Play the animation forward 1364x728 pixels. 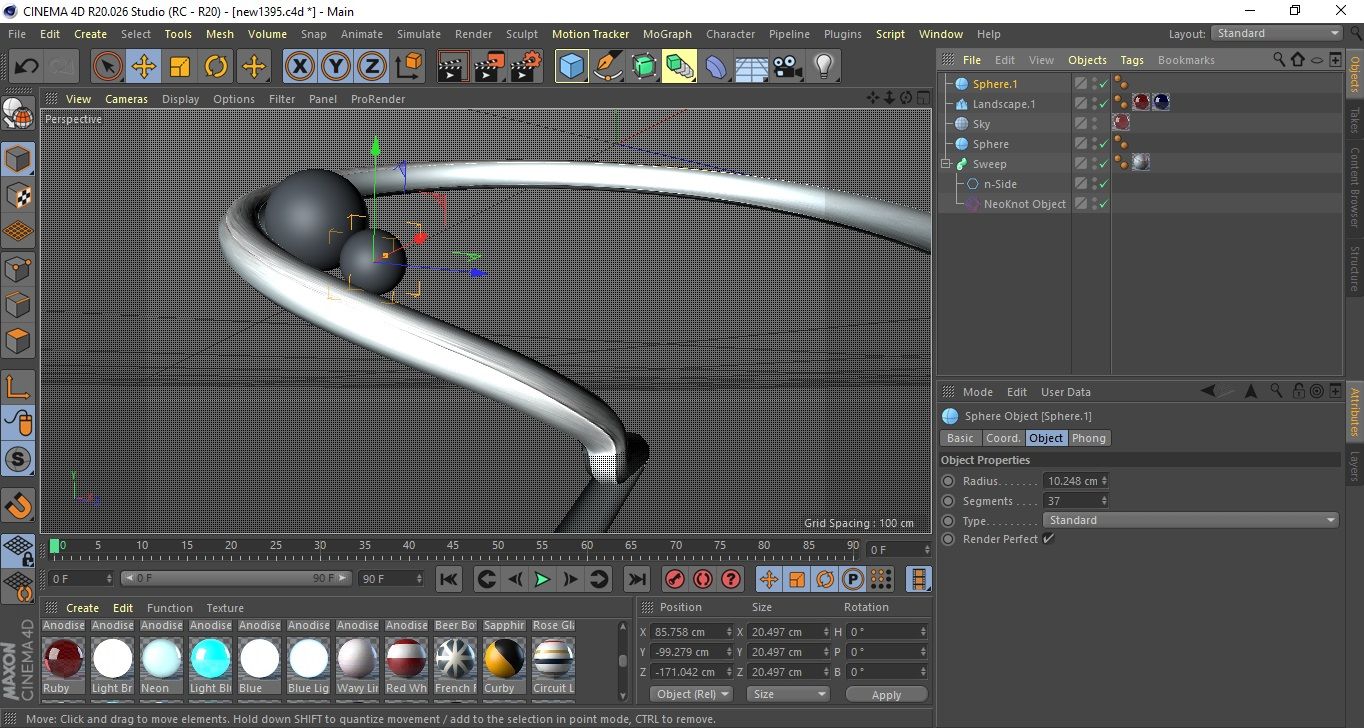pyautogui.click(x=541, y=579)
